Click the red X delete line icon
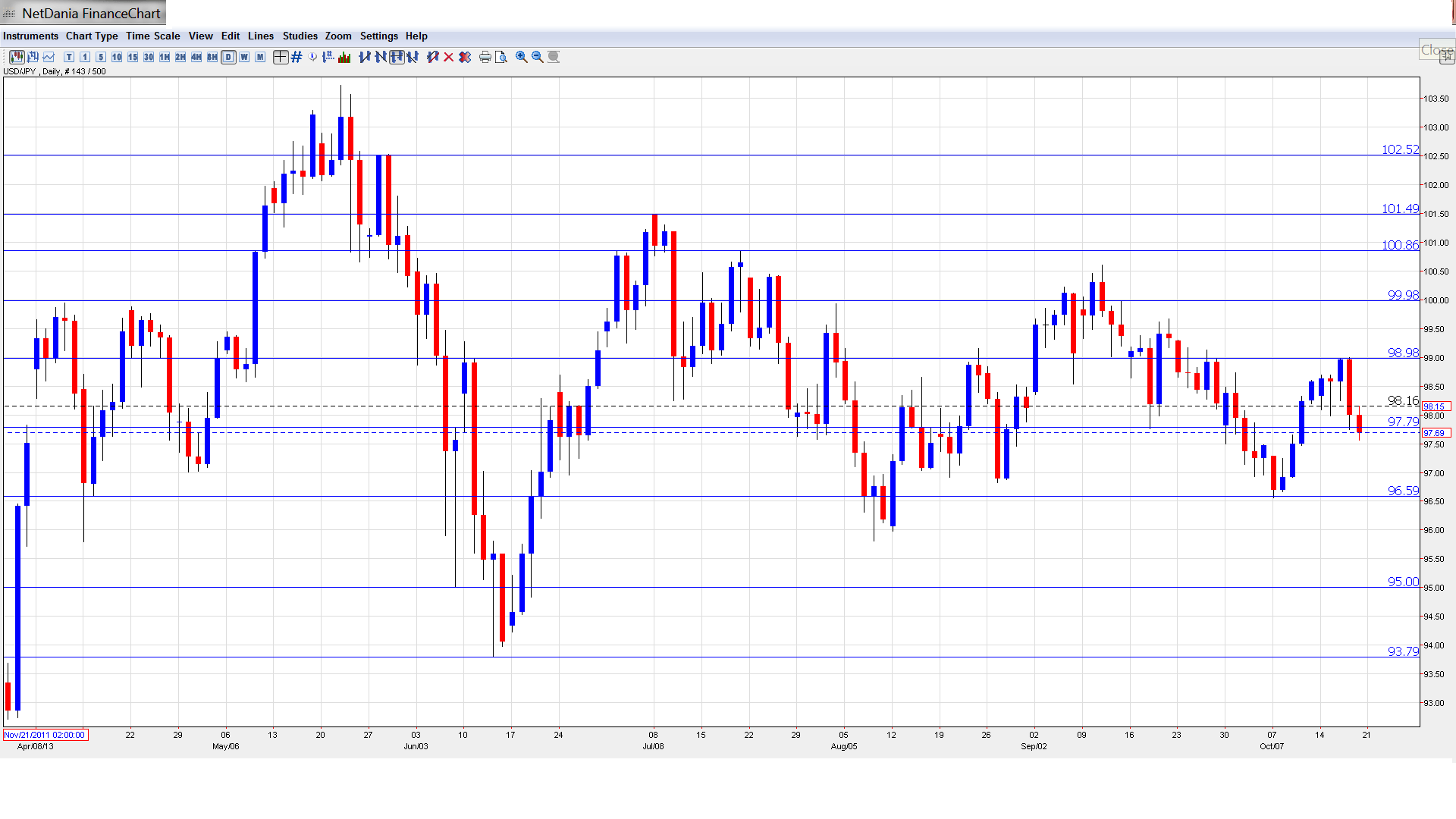Viewport: 1456px width, 819px height. click(449, 57)
